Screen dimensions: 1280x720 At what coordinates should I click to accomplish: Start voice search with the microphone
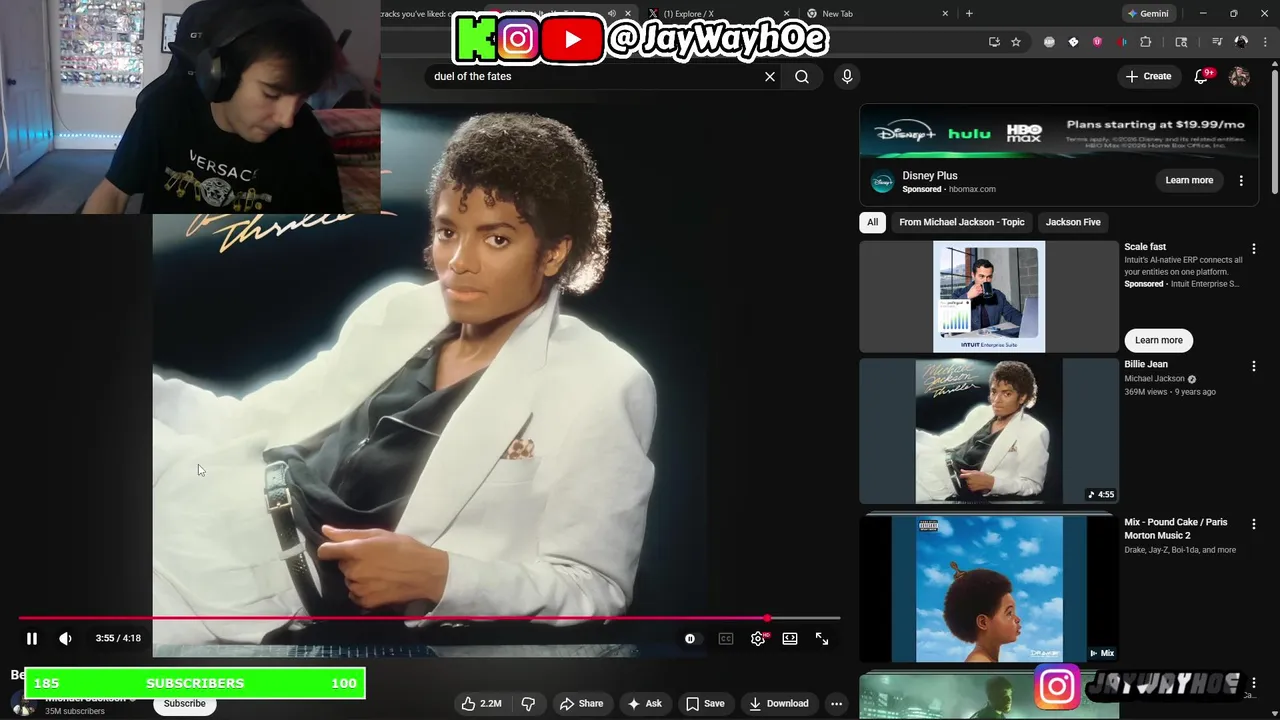click(x=847, y=76)
